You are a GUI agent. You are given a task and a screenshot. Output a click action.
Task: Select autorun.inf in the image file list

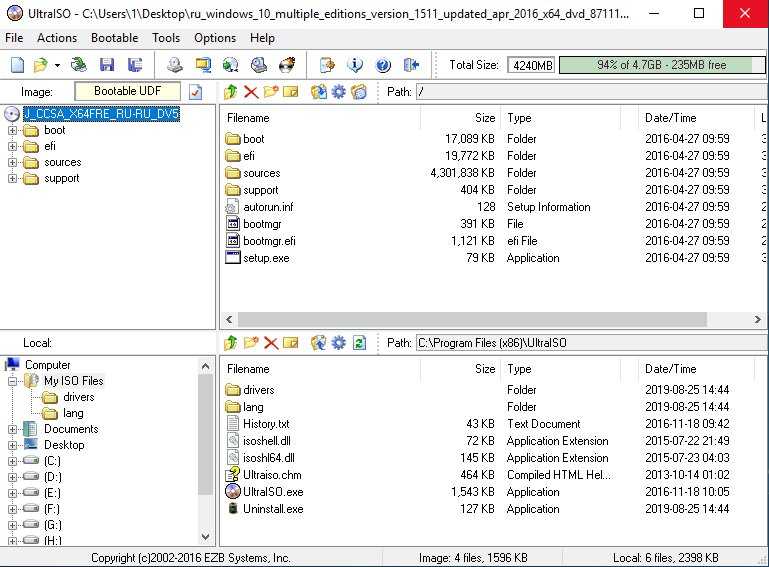[268, 207]
